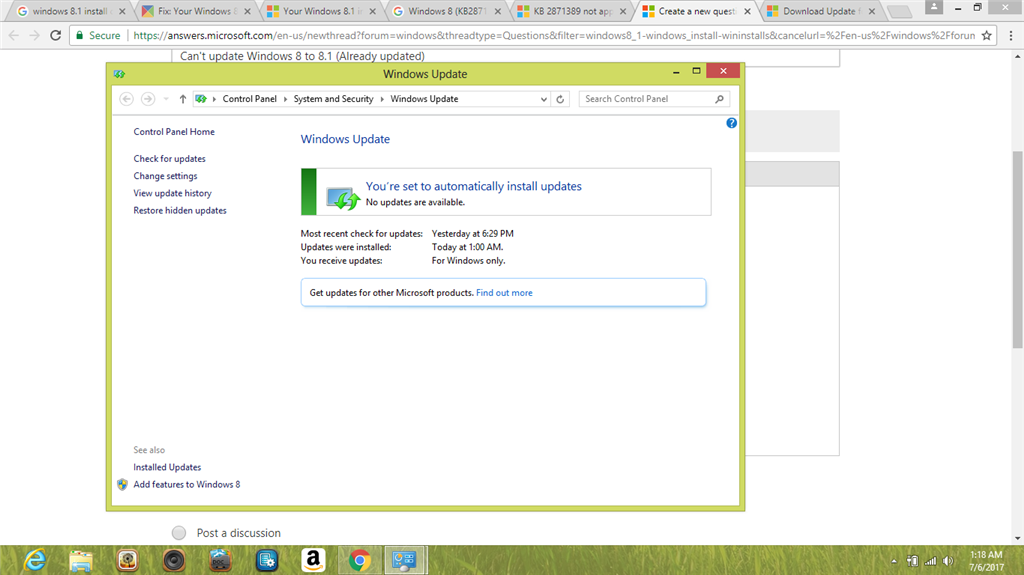1024x575 pixels.
Task: Open Installed Updates link
Action: (x=167, y=467)
